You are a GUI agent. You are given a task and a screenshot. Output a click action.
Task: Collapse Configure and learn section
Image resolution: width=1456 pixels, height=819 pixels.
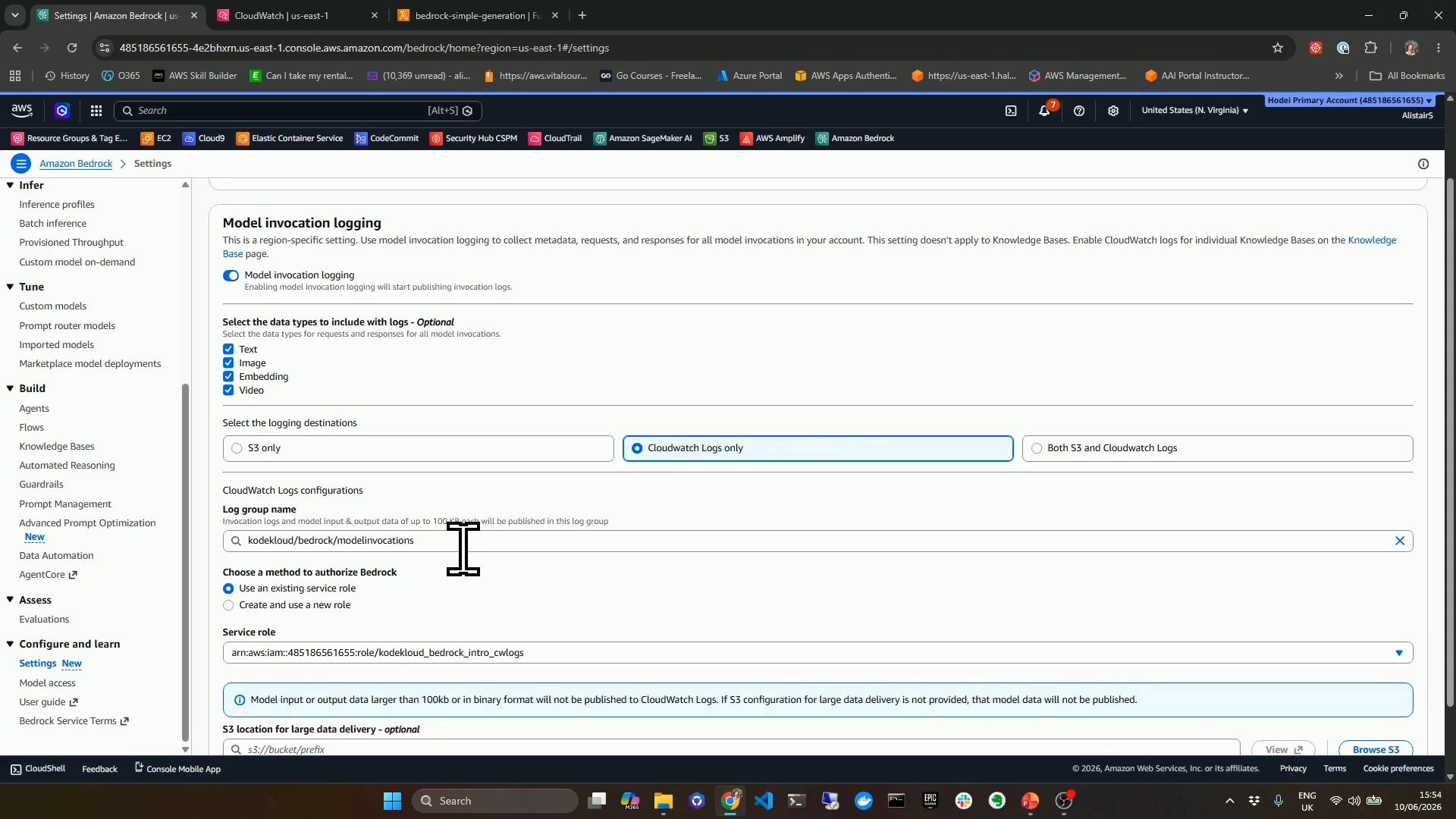point(10,644)
